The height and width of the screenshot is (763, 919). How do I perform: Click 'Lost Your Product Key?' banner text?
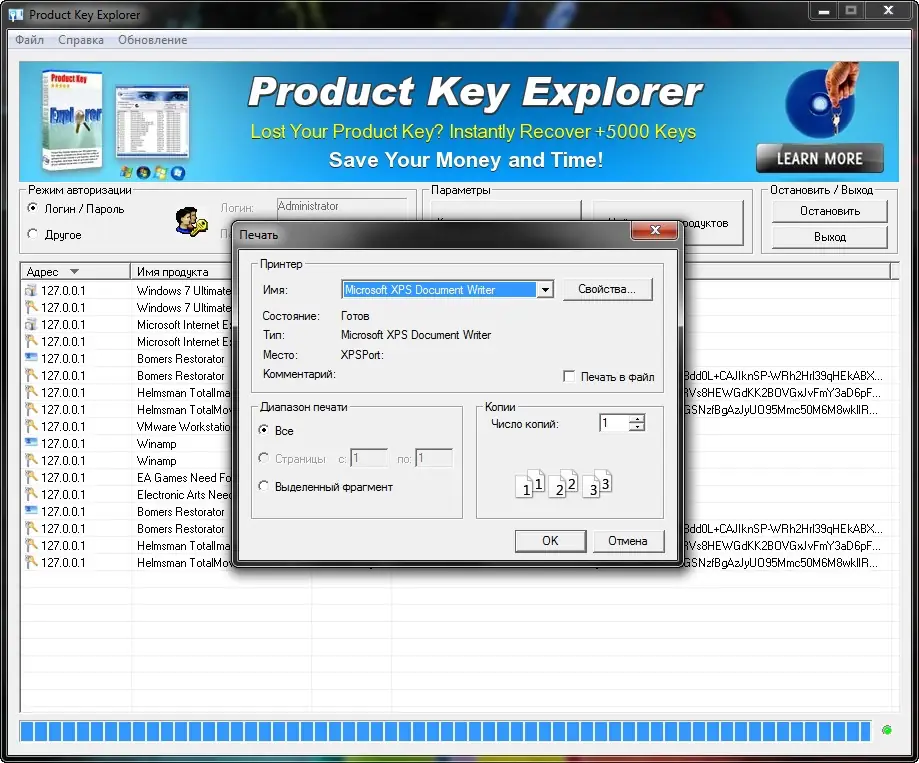tap(347, 131)
